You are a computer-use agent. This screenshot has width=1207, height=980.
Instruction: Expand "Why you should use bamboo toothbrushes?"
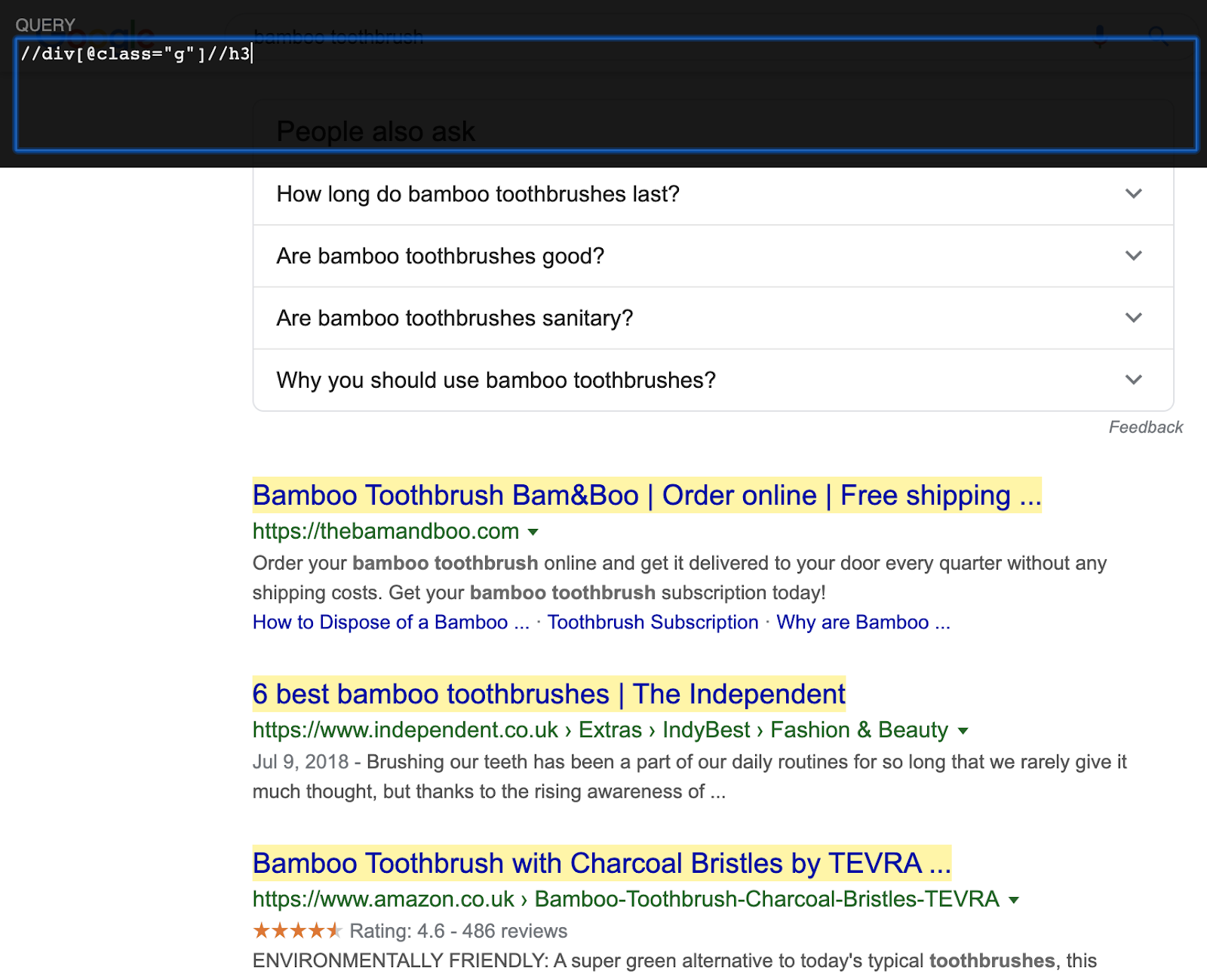(713, 379)
